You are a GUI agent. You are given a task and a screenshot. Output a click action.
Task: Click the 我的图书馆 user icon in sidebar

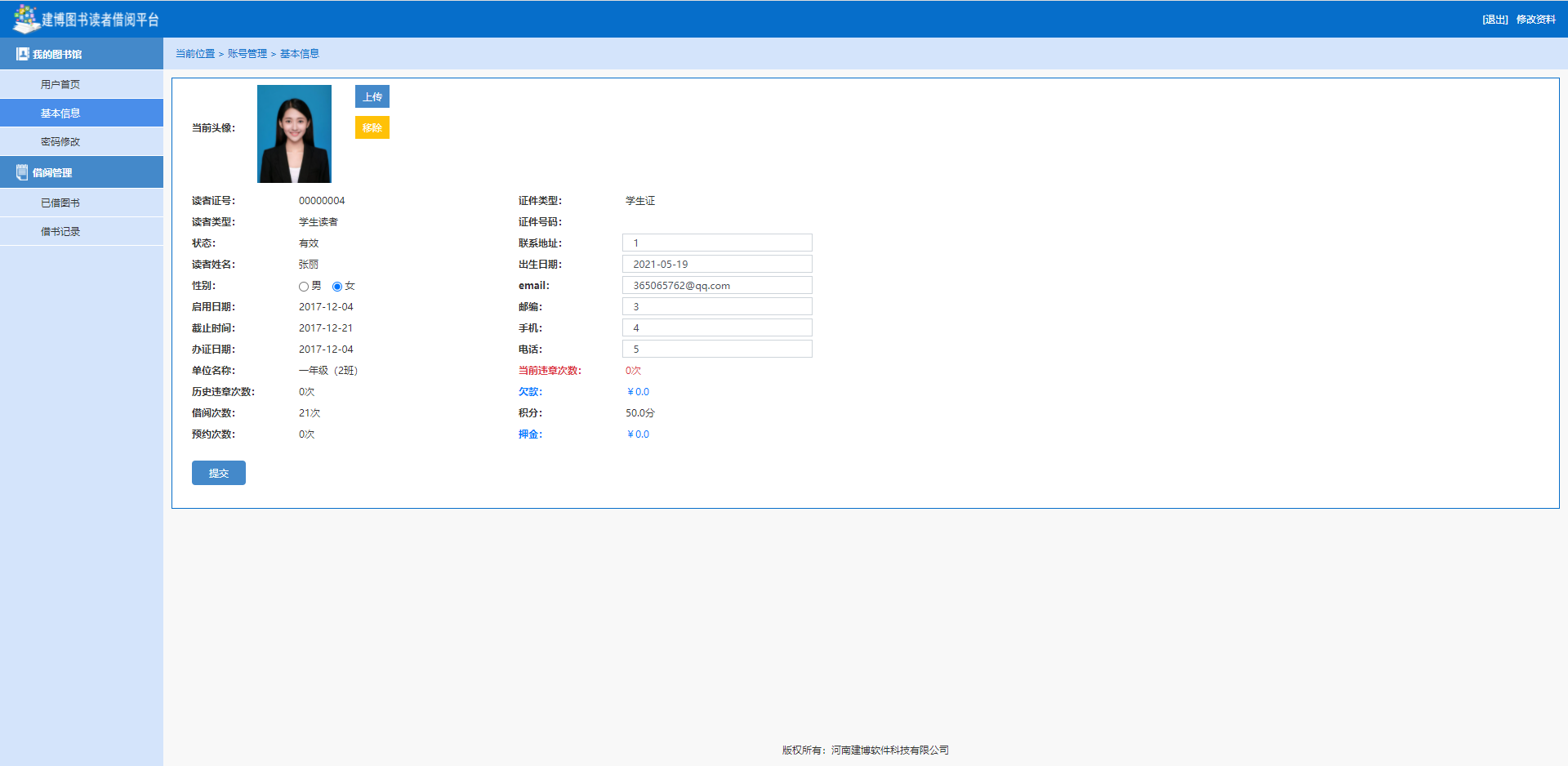22,54
